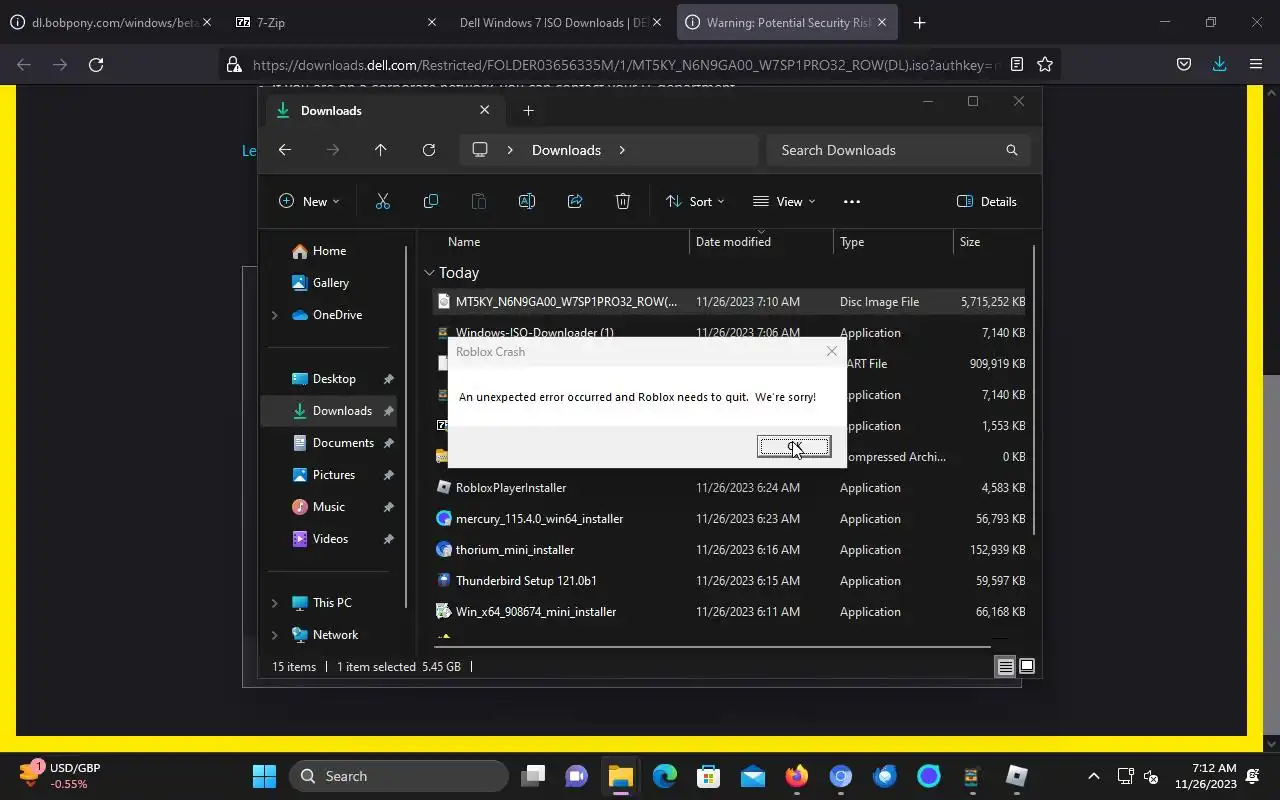
Task: Open the Sort dropdown menu
Action: 695,201
